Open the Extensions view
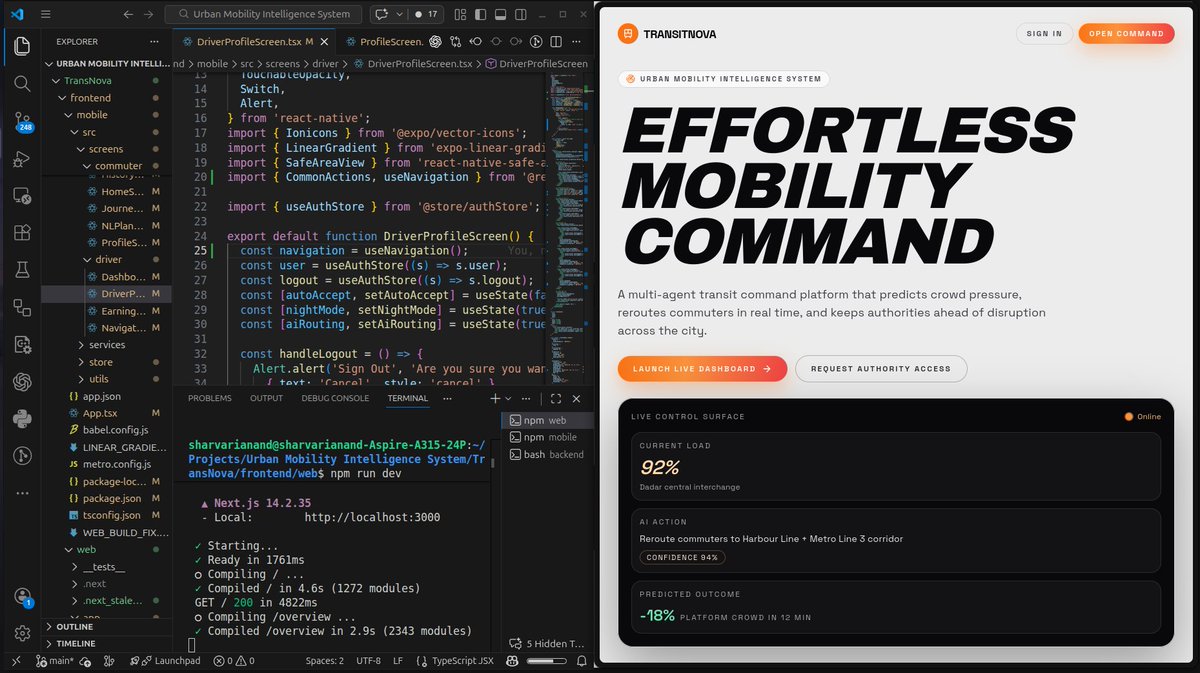The width and height of the screenshot is (1200, 673). pos(22,233)
